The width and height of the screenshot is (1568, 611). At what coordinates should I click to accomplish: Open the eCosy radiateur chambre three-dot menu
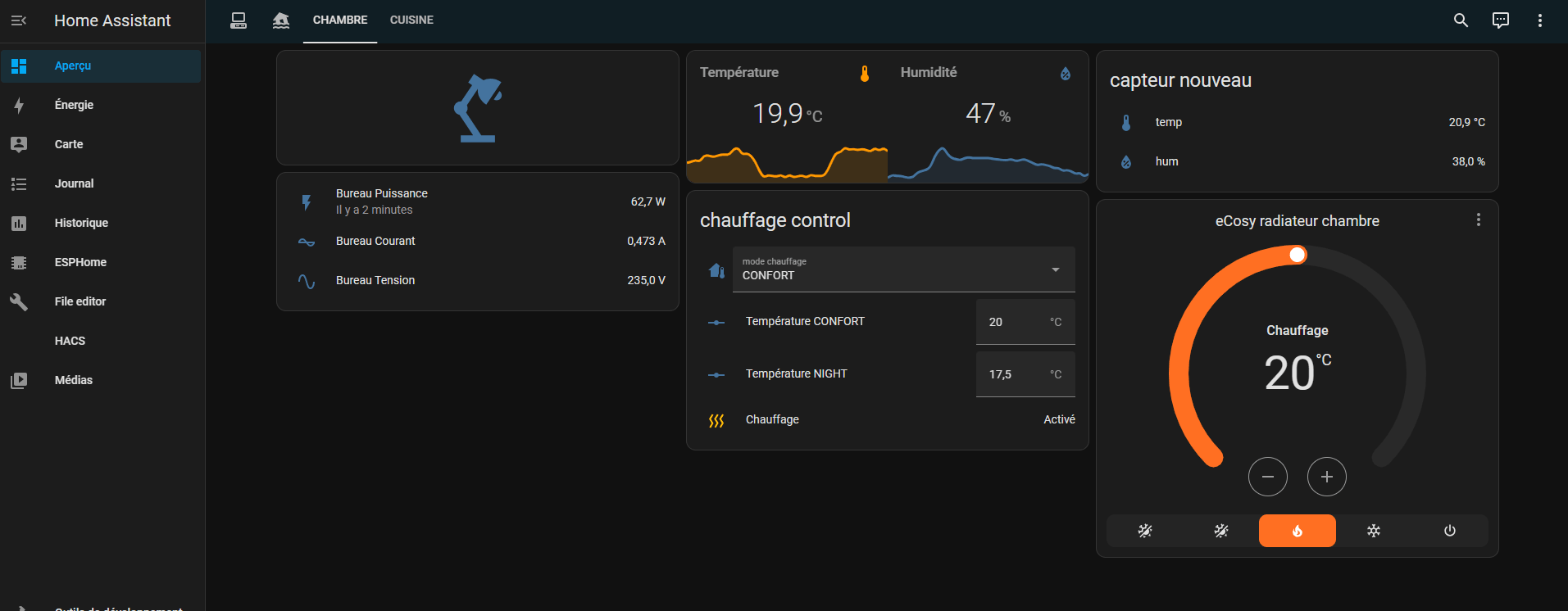pyautogui.click(x=1478, y=220)
